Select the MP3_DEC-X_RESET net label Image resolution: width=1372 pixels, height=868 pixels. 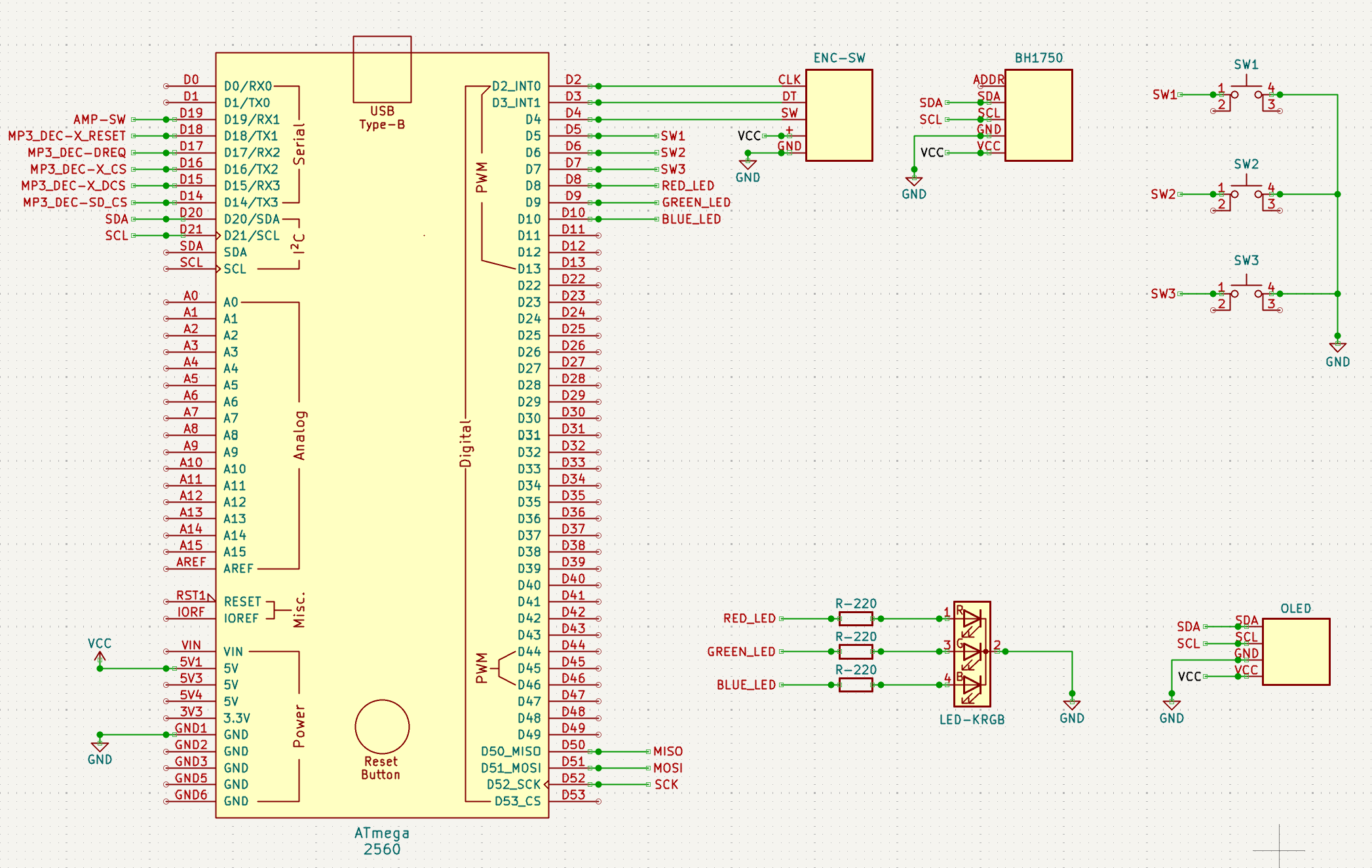point(67,136)
